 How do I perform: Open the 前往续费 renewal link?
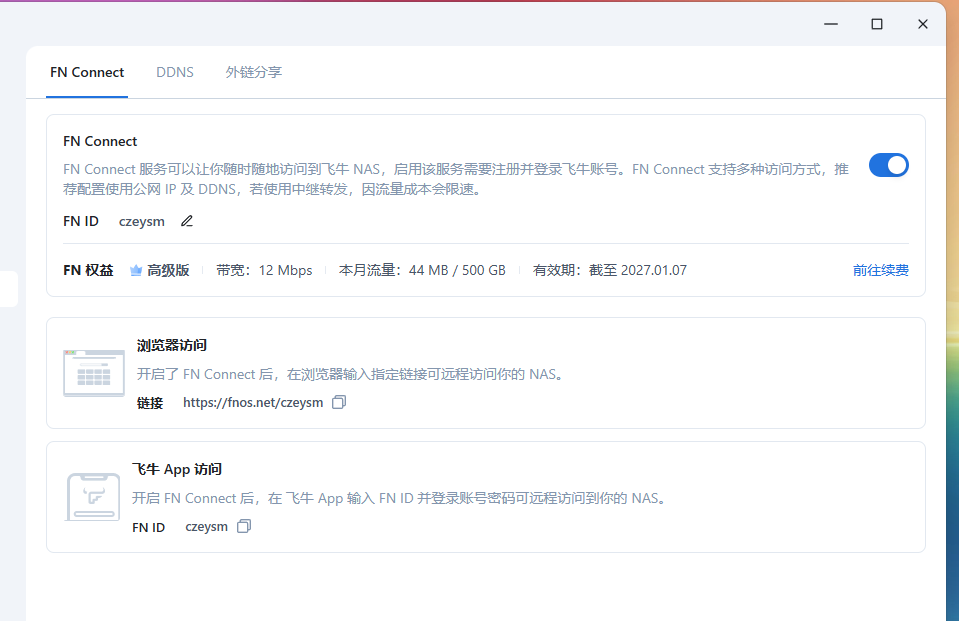(x=880, y=269)
